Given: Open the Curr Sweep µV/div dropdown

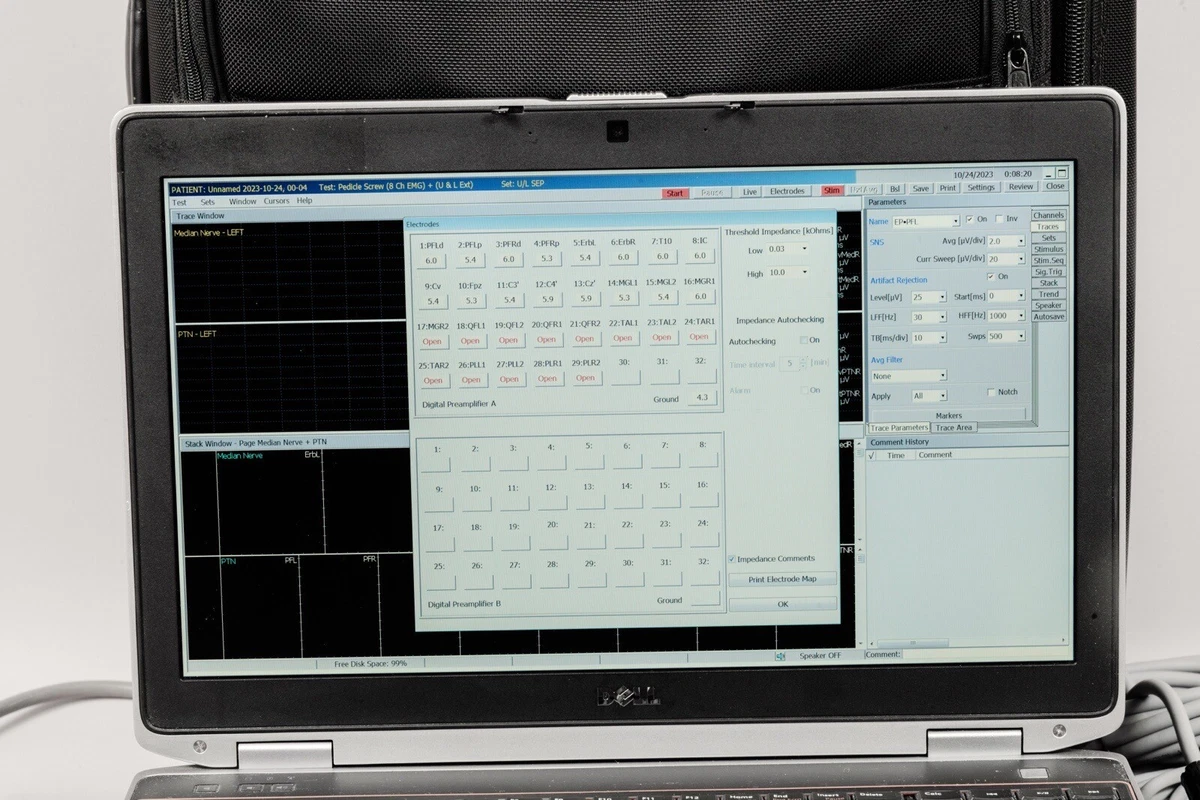Looking at the screenshot, I should (1006, 259).
